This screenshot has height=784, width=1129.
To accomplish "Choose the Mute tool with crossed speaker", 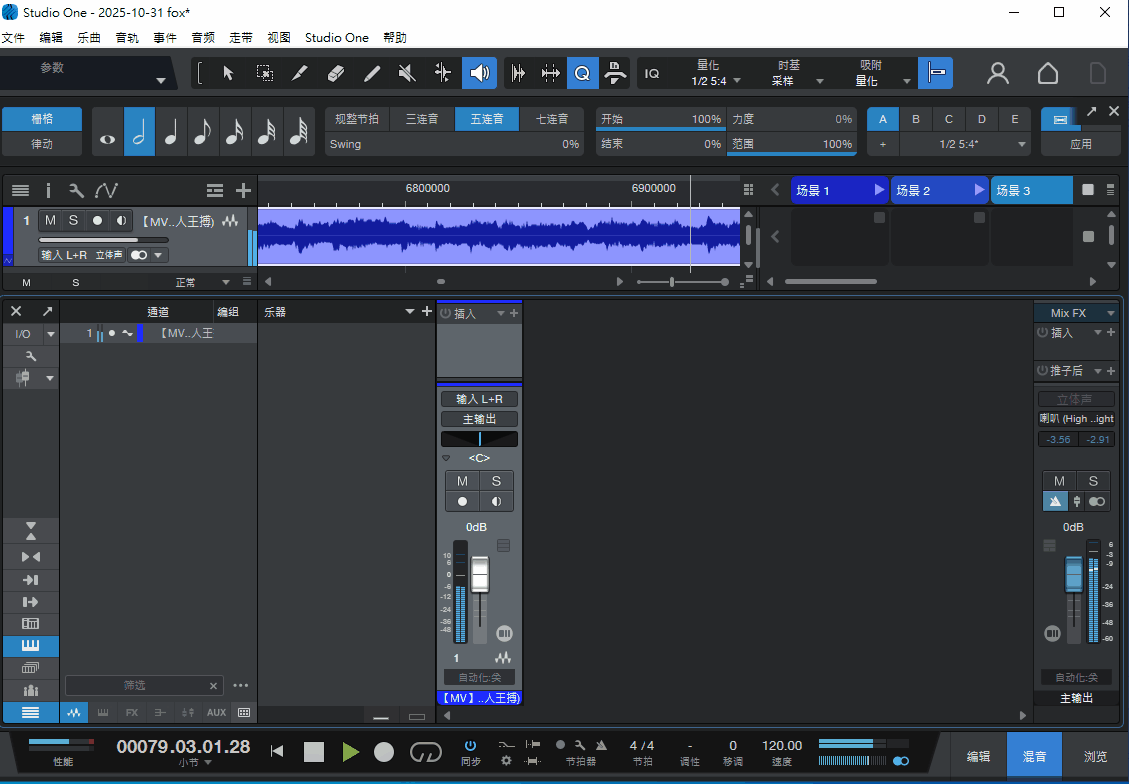I will 407,73.
